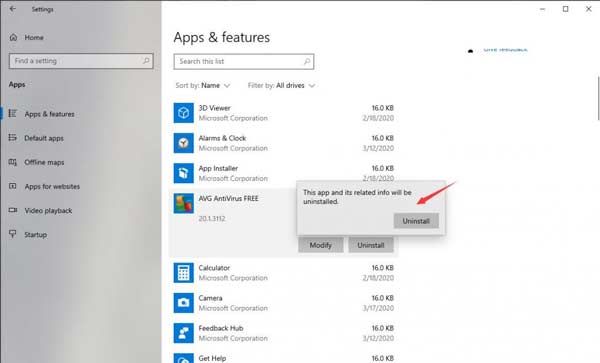This screenshot has height=363, width=600.
Task: Click the Home house icon
Action: coord(13,37)
